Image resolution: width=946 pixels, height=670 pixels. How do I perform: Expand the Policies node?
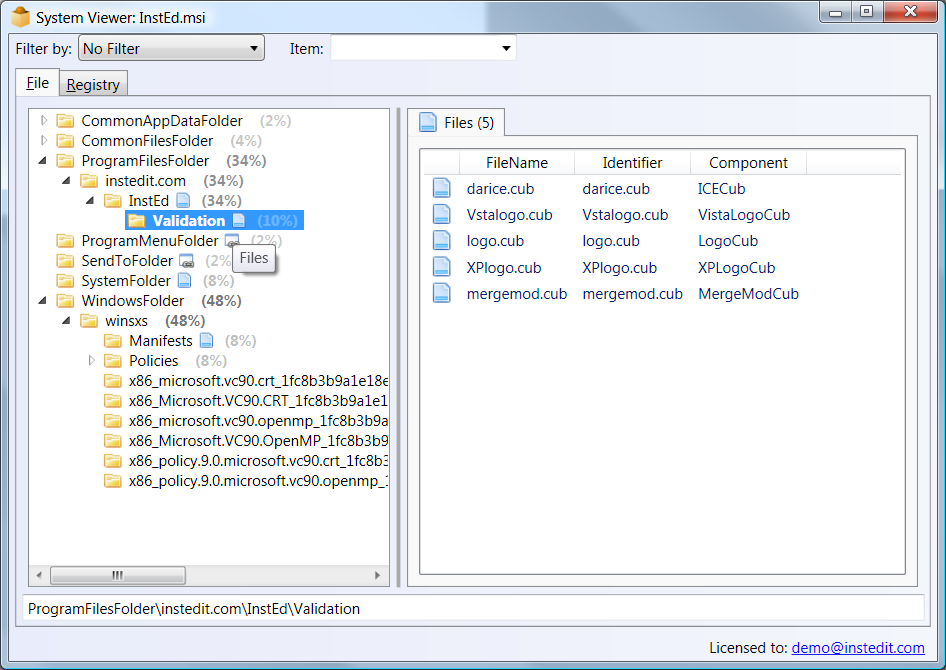[91, 361]
